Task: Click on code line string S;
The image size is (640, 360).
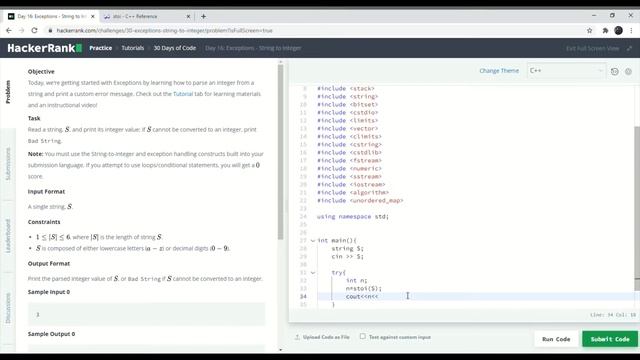Action: 347,249
